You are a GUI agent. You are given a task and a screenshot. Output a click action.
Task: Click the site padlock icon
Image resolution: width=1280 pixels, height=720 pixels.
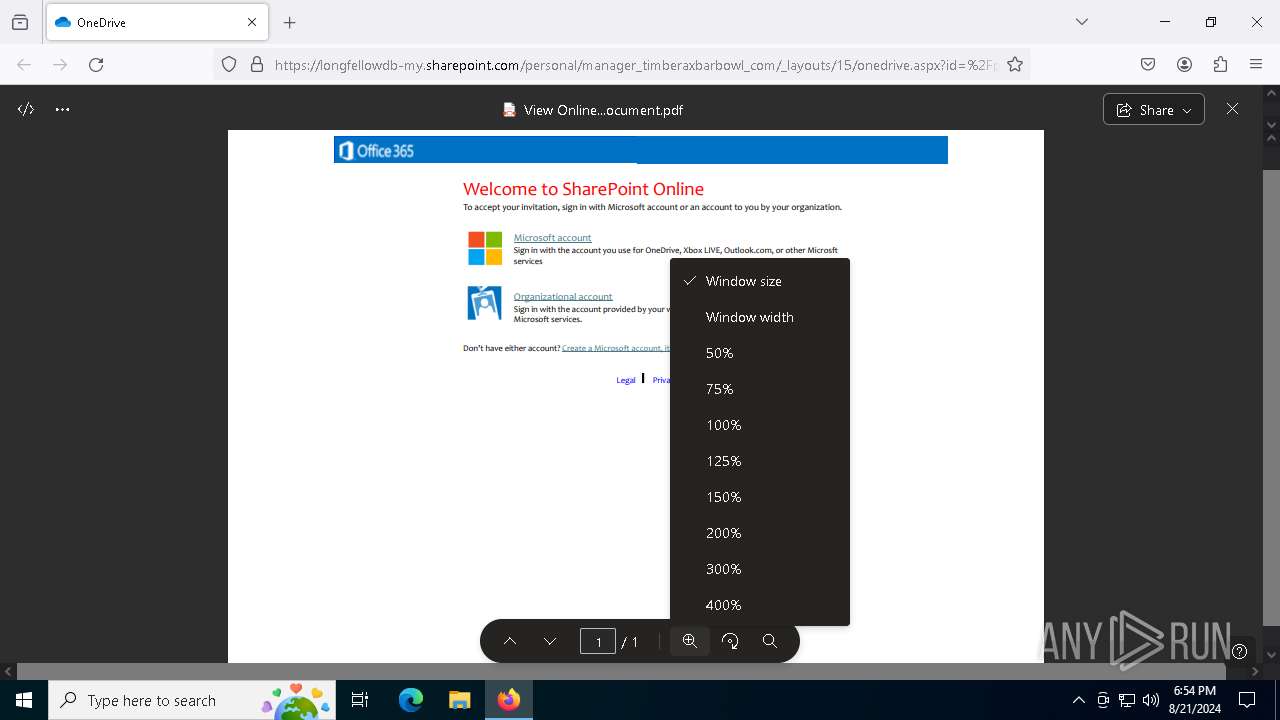(257, 65)
